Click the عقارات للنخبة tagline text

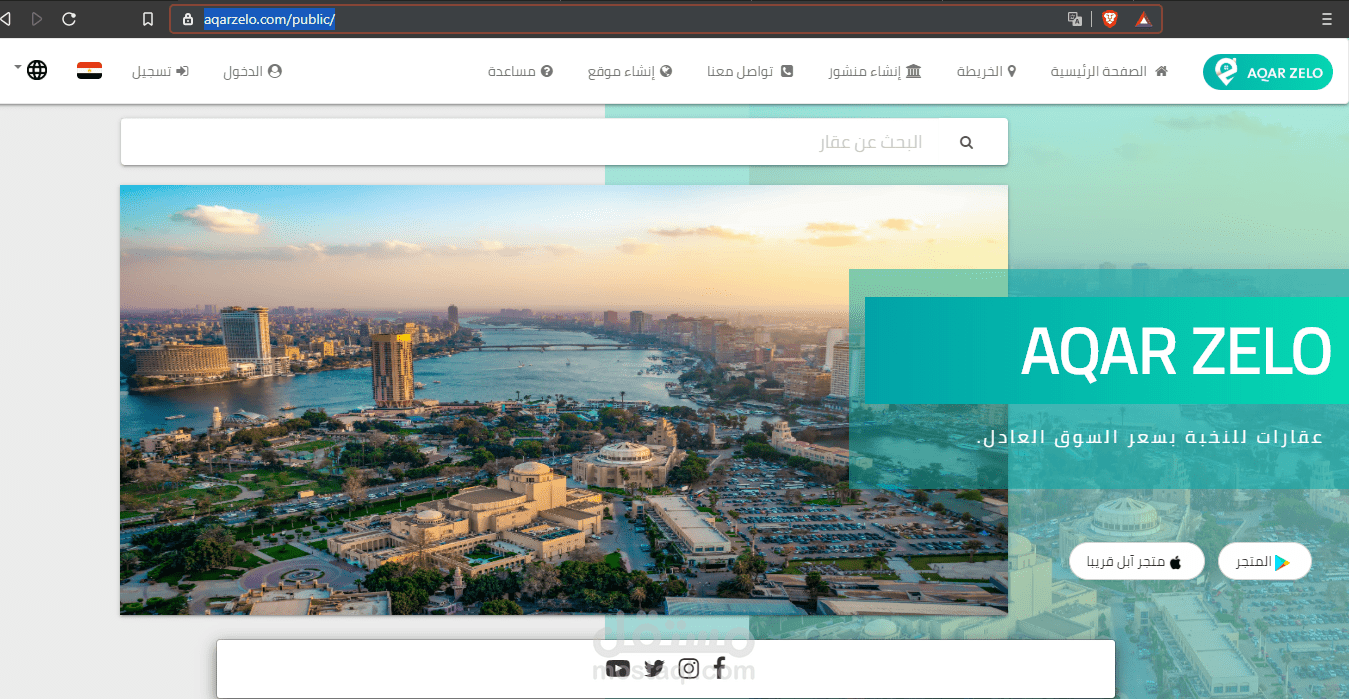[x=1150, y=437]
